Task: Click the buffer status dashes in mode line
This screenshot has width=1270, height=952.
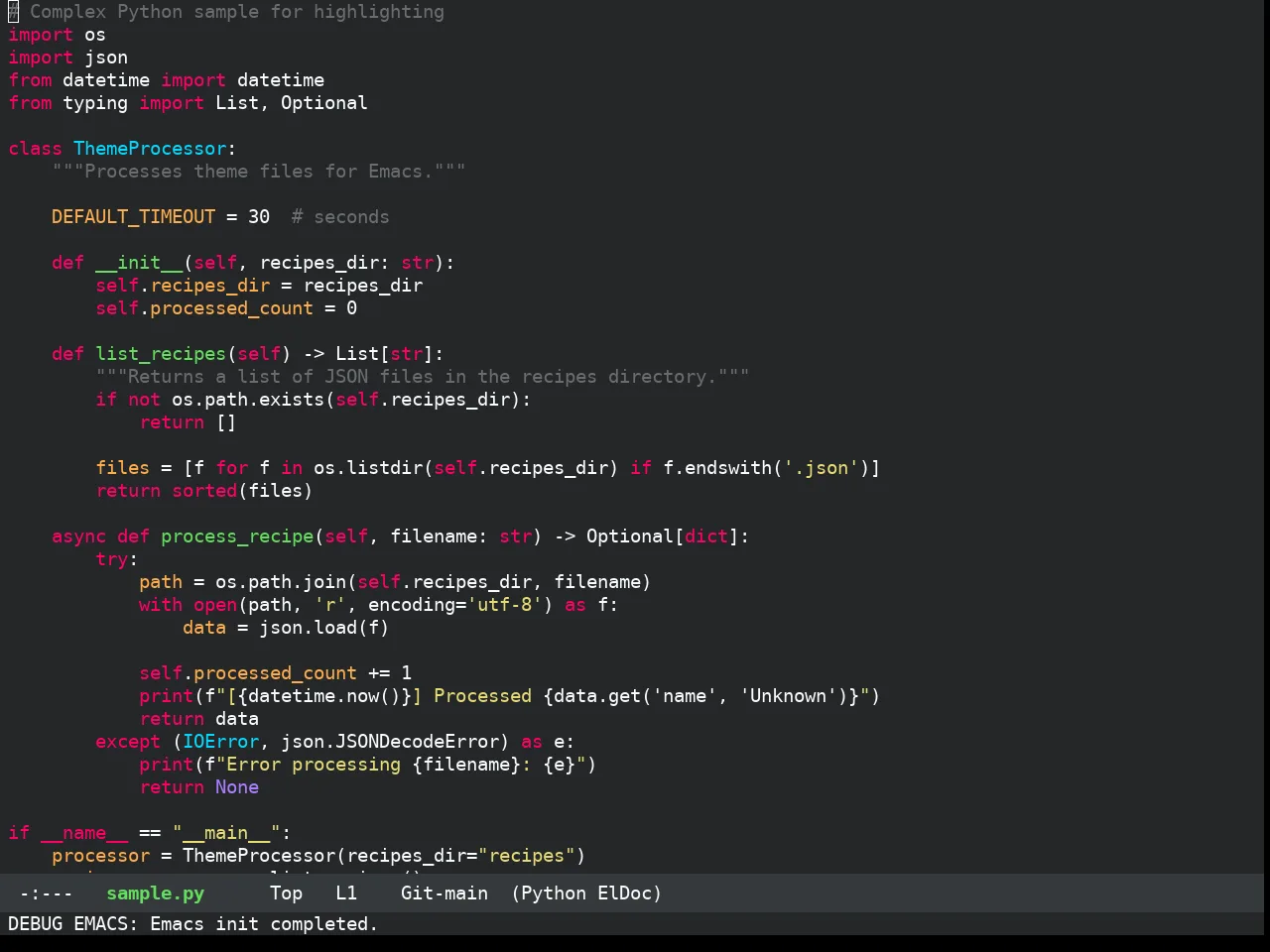Action: (x=46, y=893)
